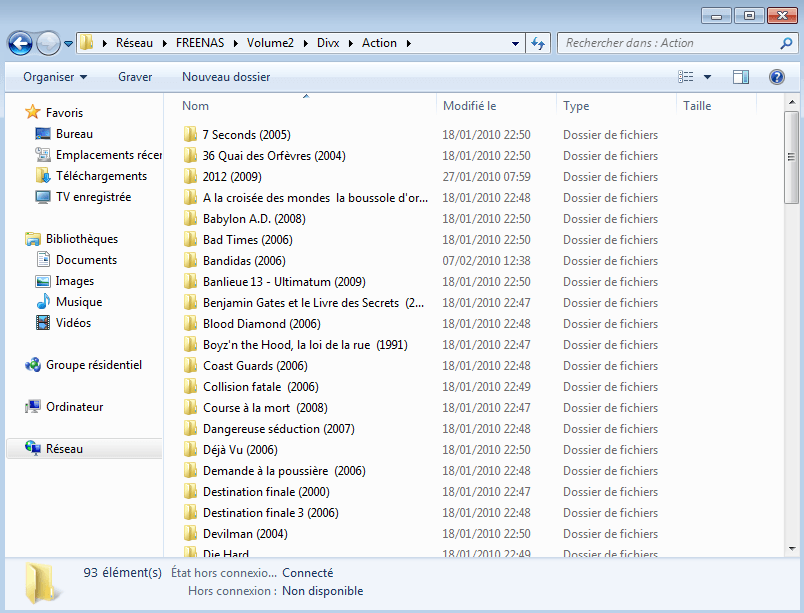Image resolution: width=804 pixels, height=613 pixels.
Task: Toggle the preview pane icon
Action: click(740, 77)
